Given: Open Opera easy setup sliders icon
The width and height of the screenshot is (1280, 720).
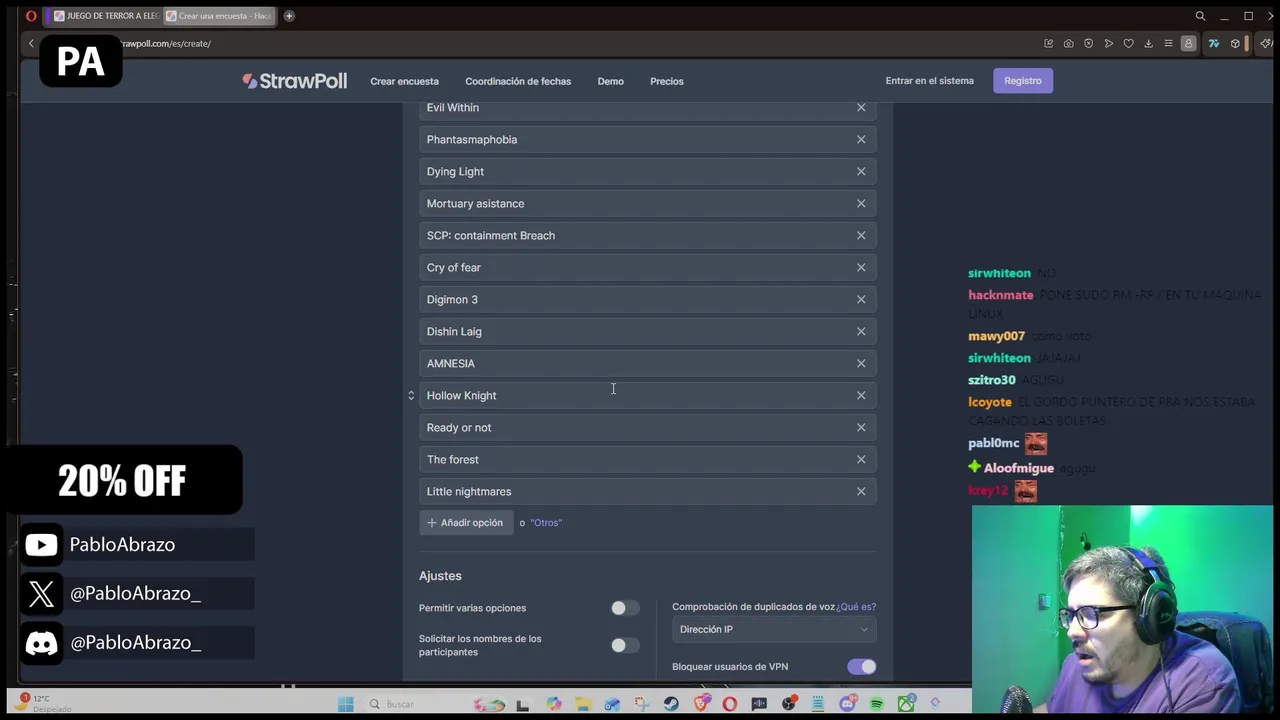Looking at the screenshot, I should 1168,43.
